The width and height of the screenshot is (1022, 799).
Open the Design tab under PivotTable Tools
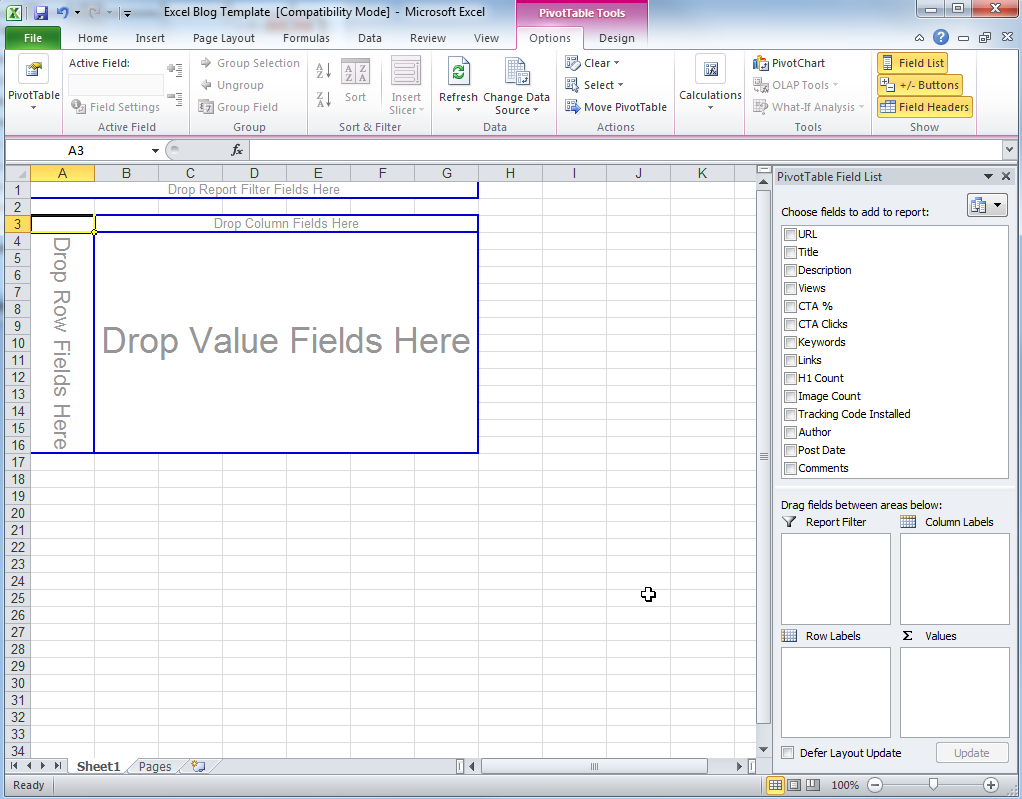(617, 38)
